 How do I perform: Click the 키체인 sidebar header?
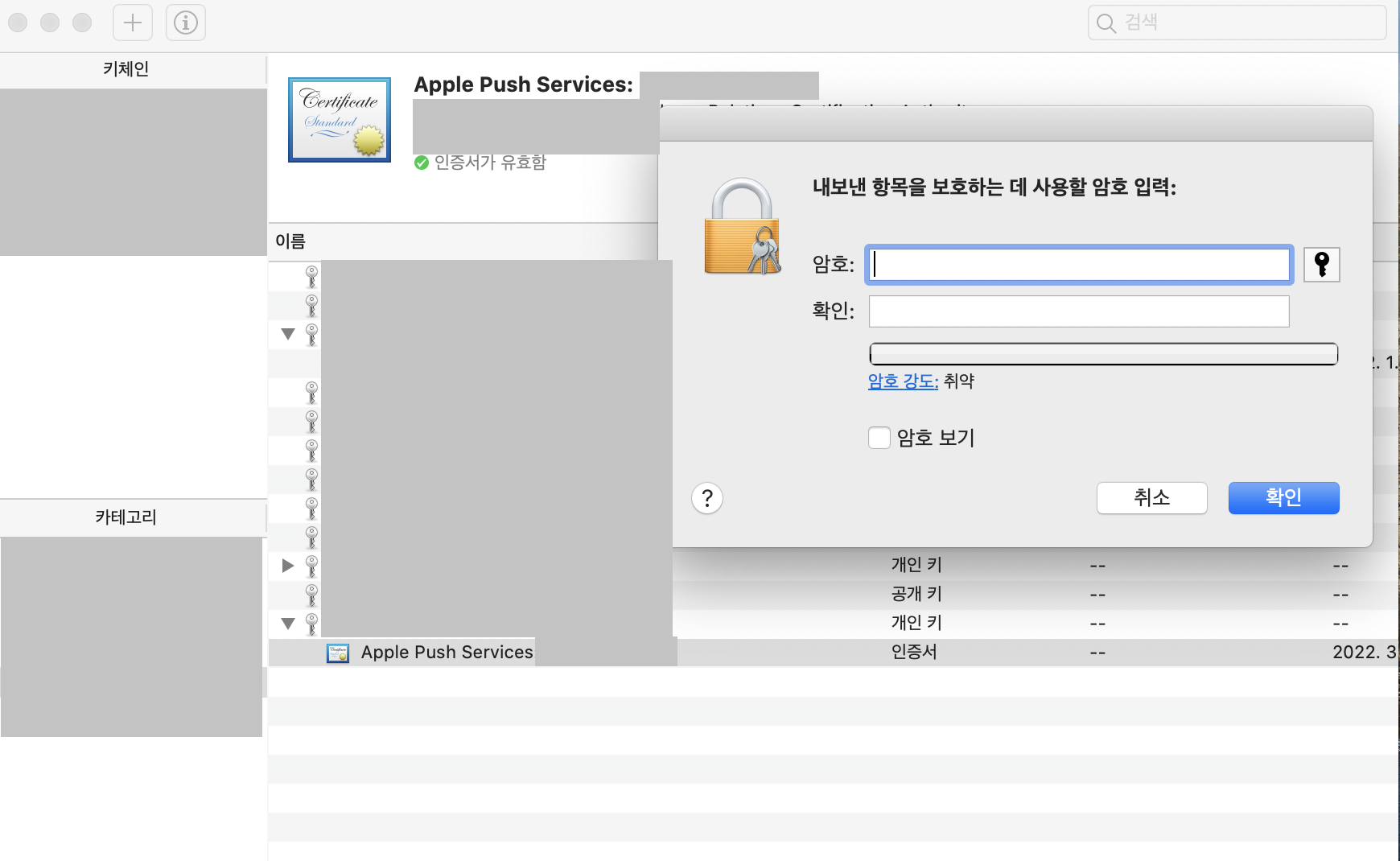tap(126, 69)
